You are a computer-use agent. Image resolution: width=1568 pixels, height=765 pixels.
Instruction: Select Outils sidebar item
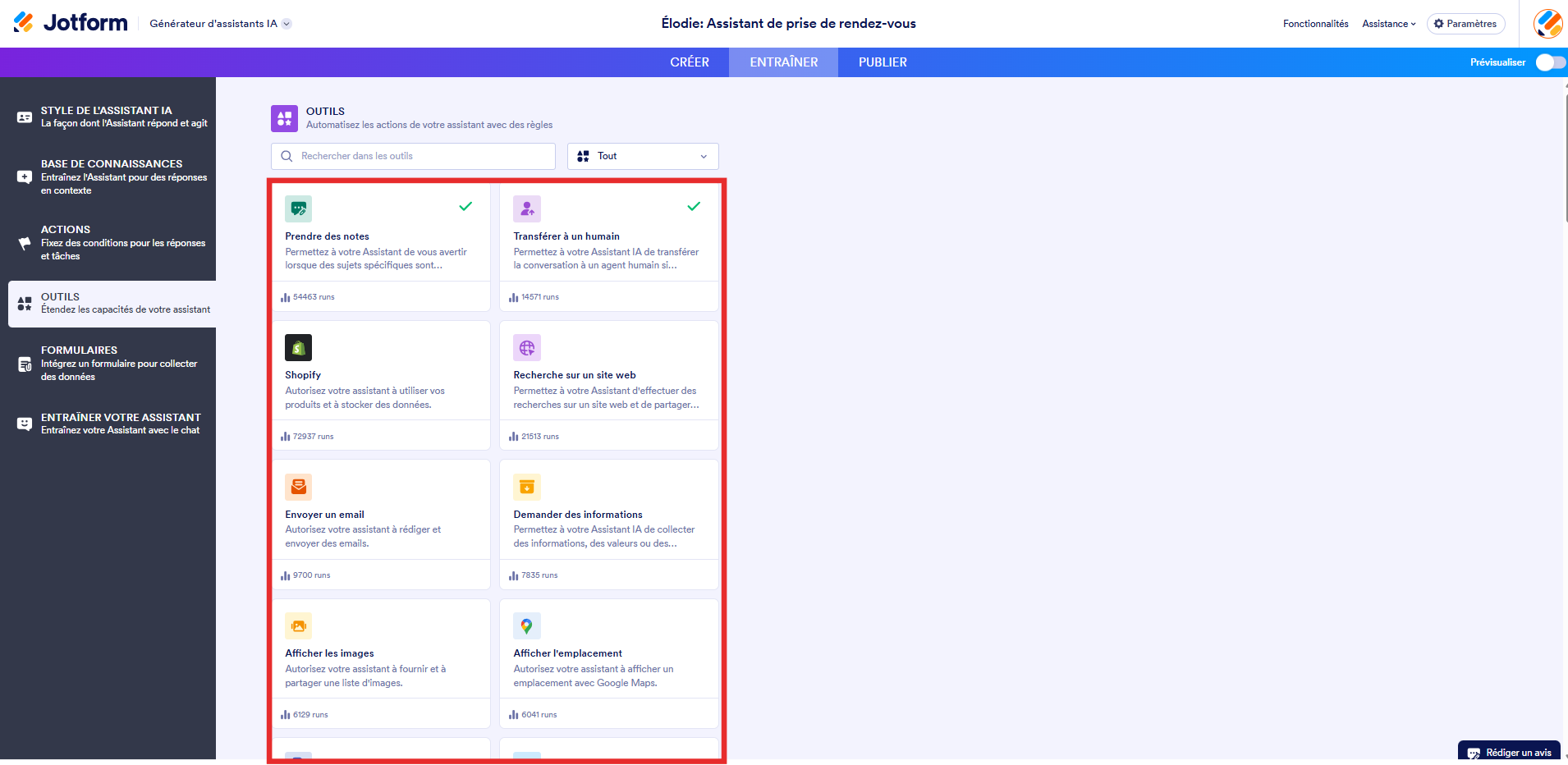tap(112, 304)
